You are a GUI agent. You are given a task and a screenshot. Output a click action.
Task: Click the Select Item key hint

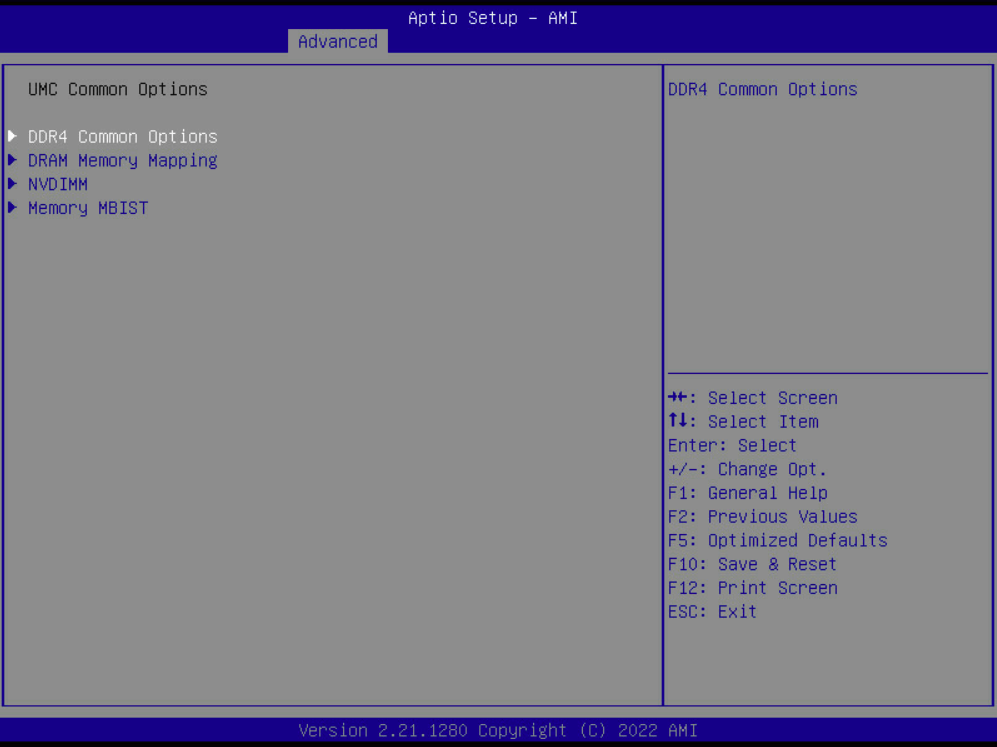pos(743,421)
